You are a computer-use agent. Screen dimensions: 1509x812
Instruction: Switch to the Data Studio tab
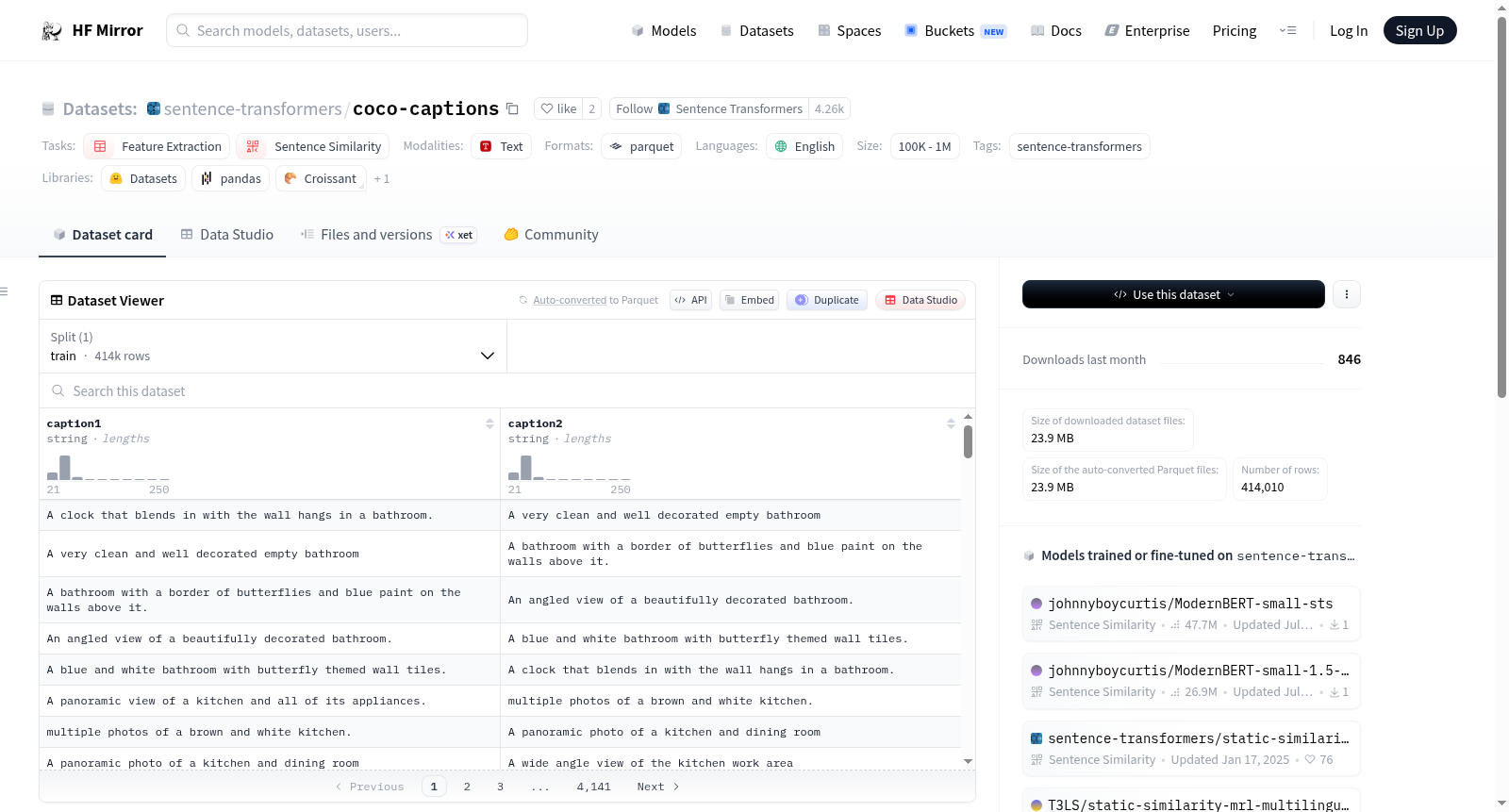227,235
